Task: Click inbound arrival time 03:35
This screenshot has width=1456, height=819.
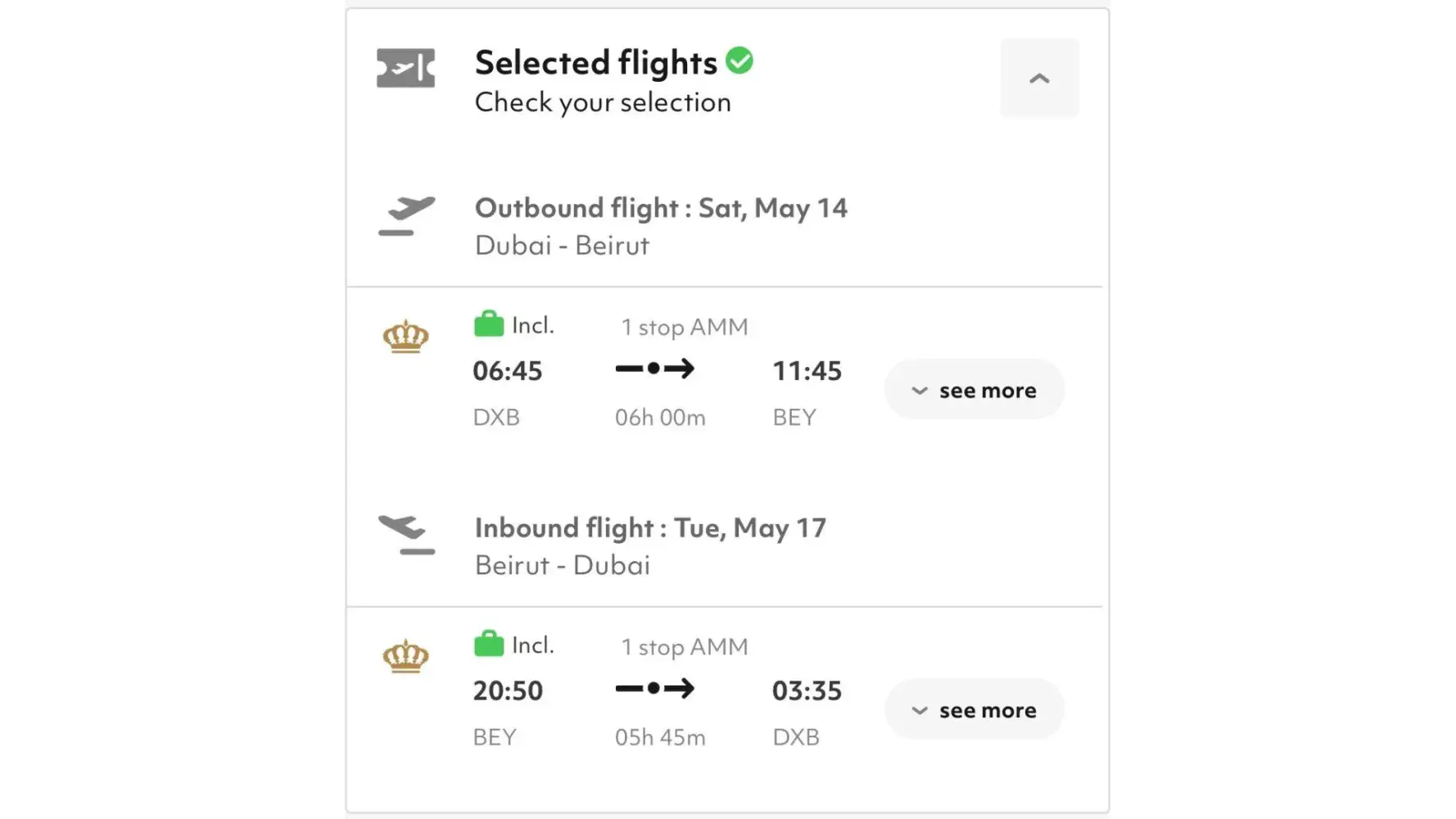Action: (x=807, y=691)
